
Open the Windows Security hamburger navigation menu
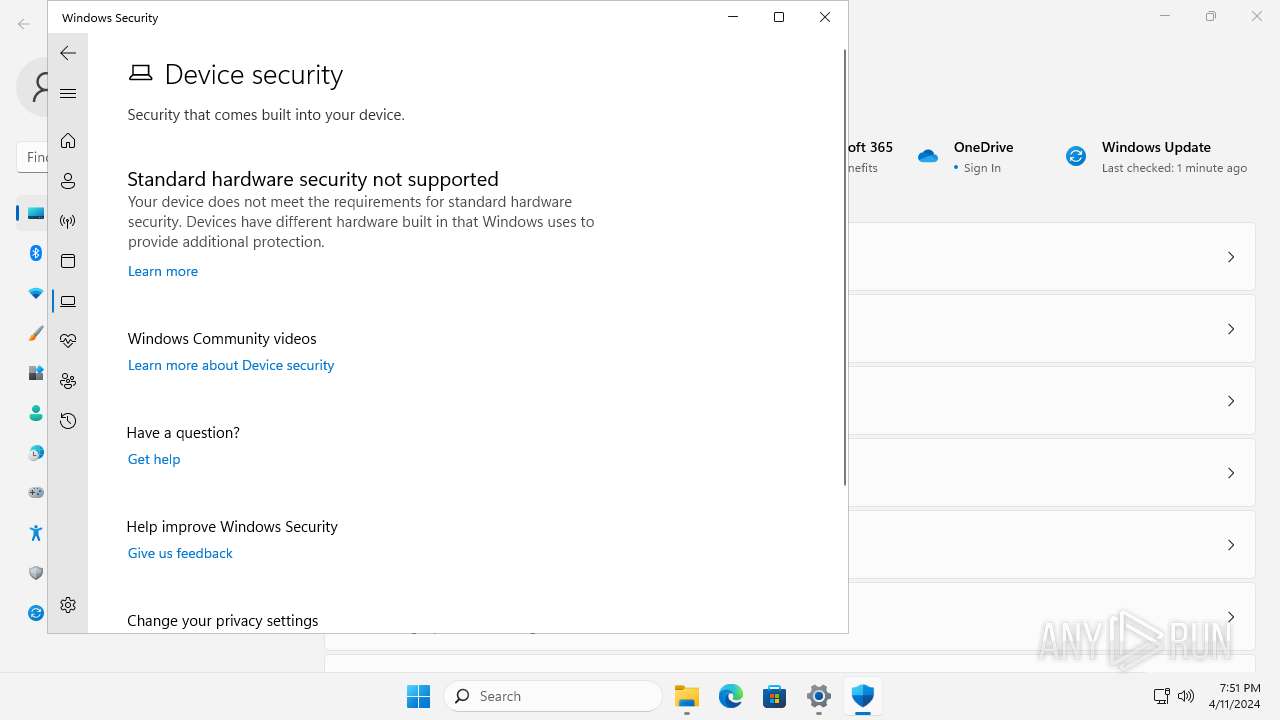pos(68,93)
